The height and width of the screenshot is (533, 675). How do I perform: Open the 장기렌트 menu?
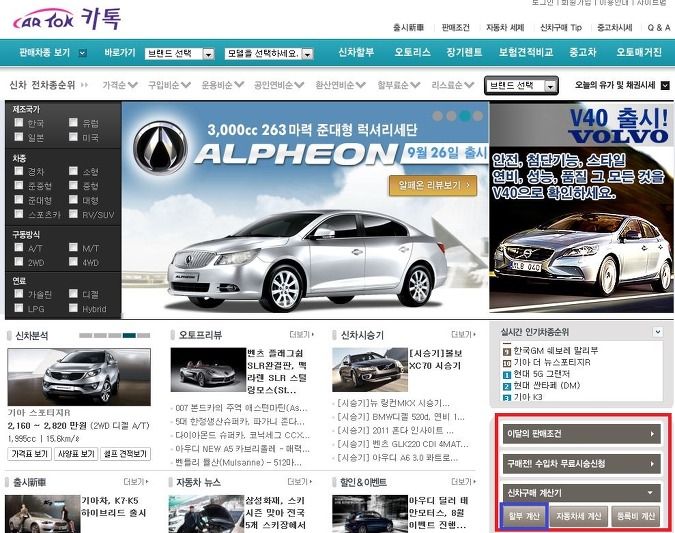click(464, 53)
